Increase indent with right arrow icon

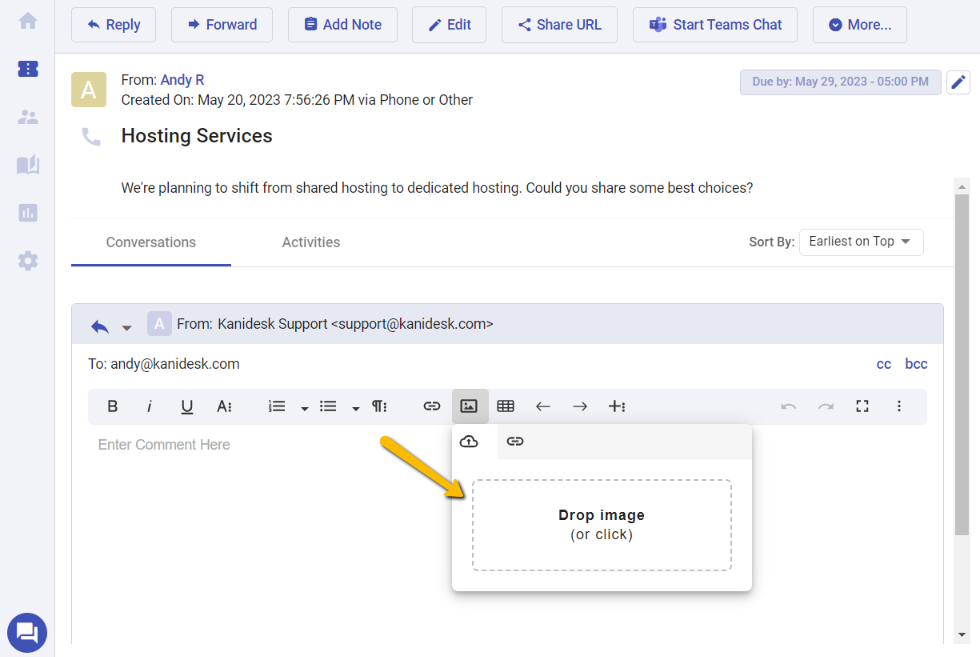tap(580, 406)
